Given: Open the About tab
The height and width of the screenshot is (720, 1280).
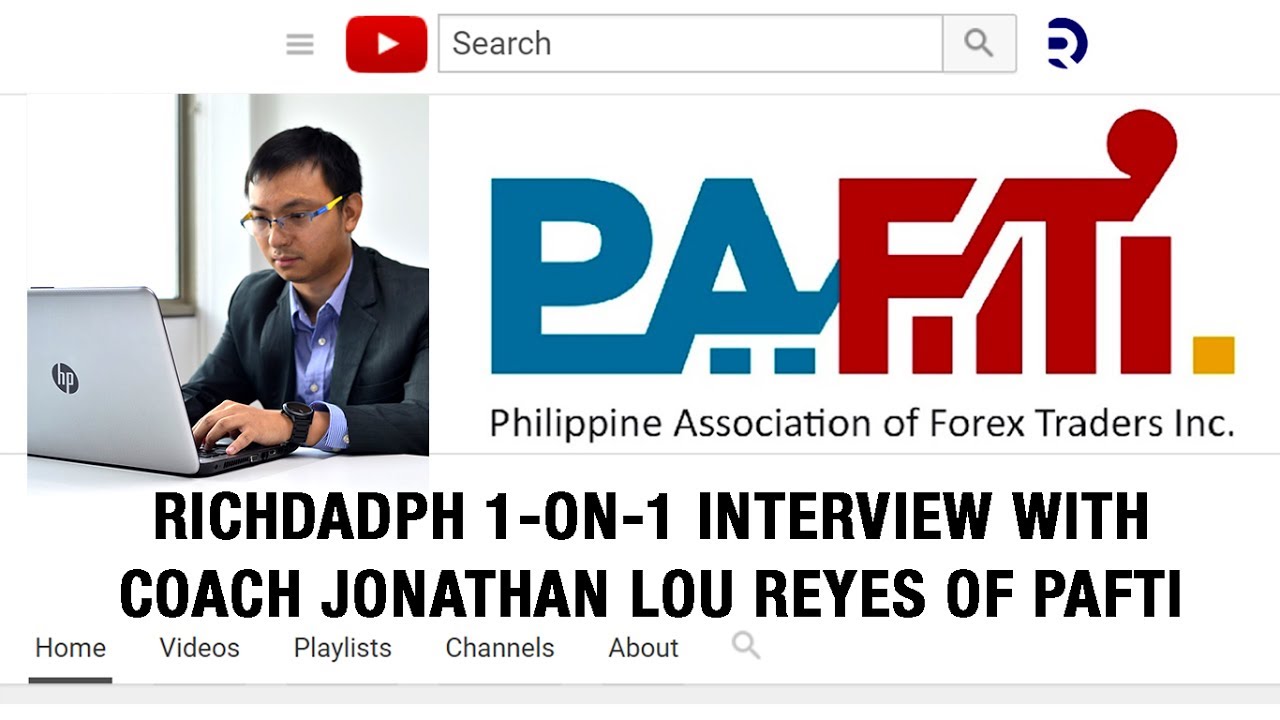Looking at the screenshot, I should (x=644, y=648).
